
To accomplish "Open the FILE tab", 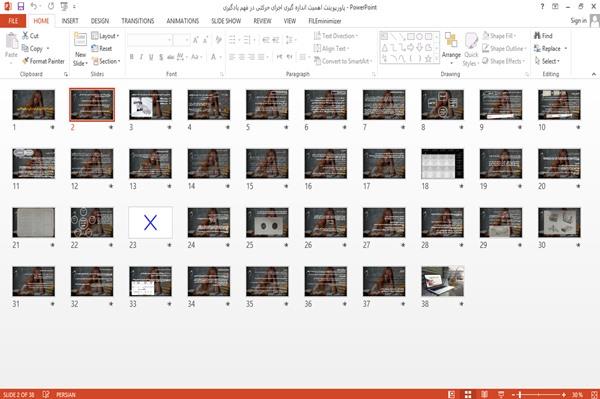I will (13, 21).
